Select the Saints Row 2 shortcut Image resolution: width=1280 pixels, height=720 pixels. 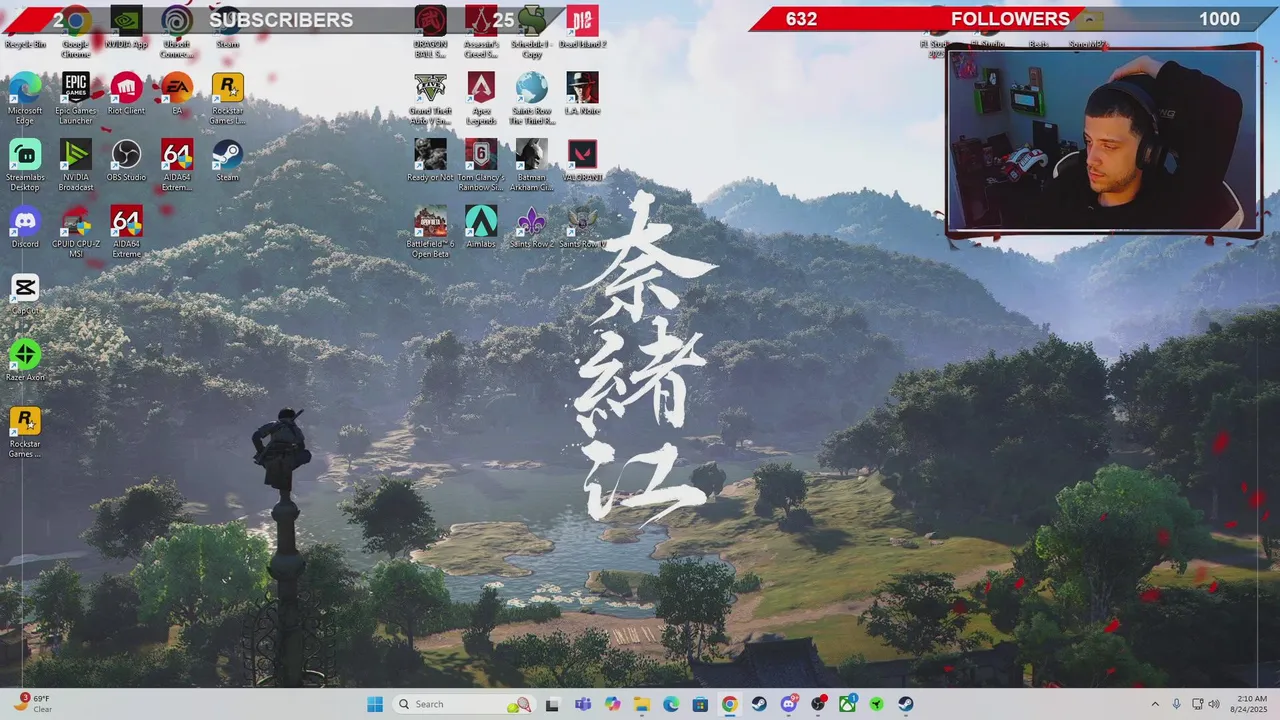[531, 228]
